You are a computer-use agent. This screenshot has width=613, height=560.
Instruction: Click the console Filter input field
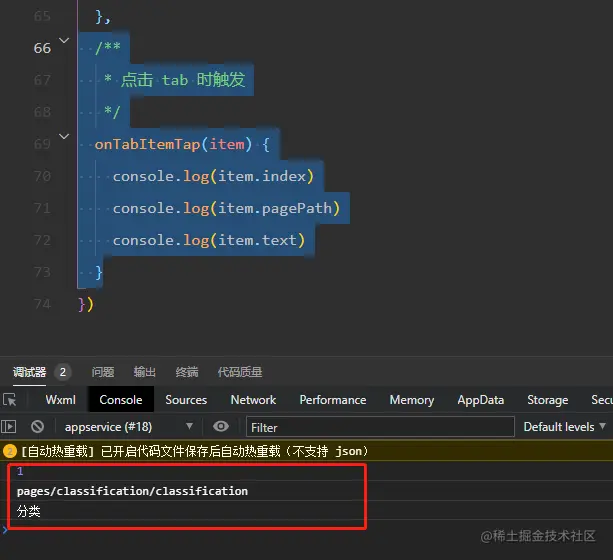click(x=380, y=427)
